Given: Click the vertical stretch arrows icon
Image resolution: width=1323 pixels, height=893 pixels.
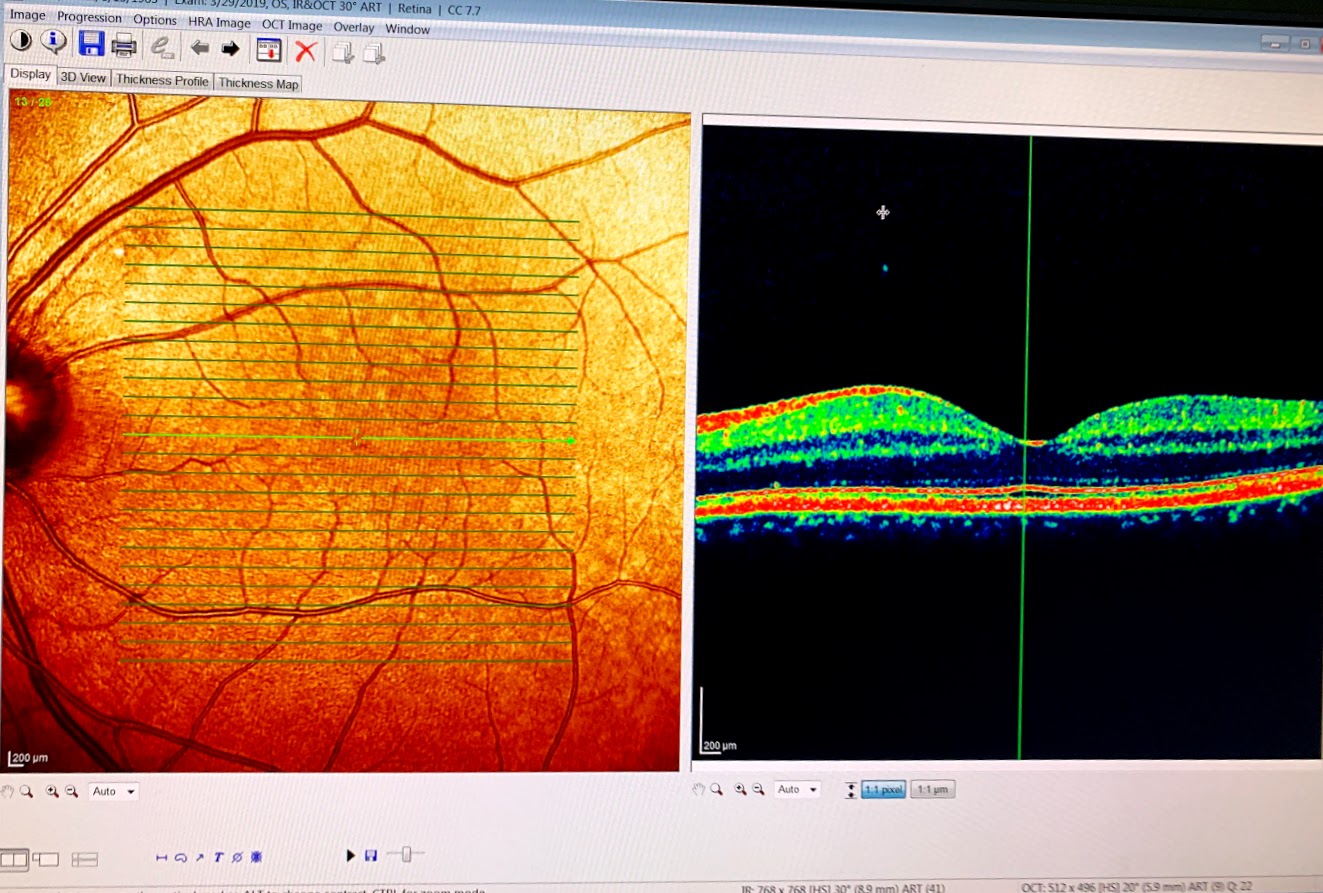Looking at the screenshot, I should coord(851,790).
